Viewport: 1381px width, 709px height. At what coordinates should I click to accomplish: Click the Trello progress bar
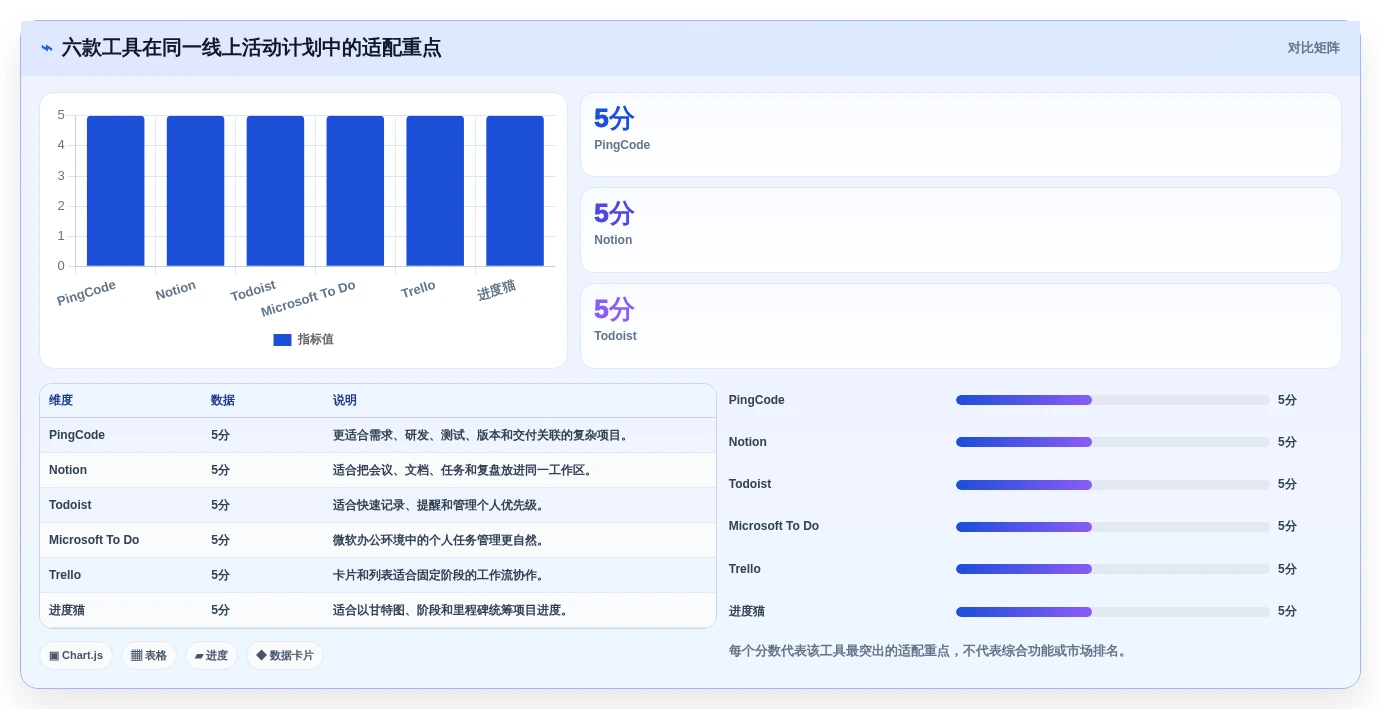click(1112, 569)
